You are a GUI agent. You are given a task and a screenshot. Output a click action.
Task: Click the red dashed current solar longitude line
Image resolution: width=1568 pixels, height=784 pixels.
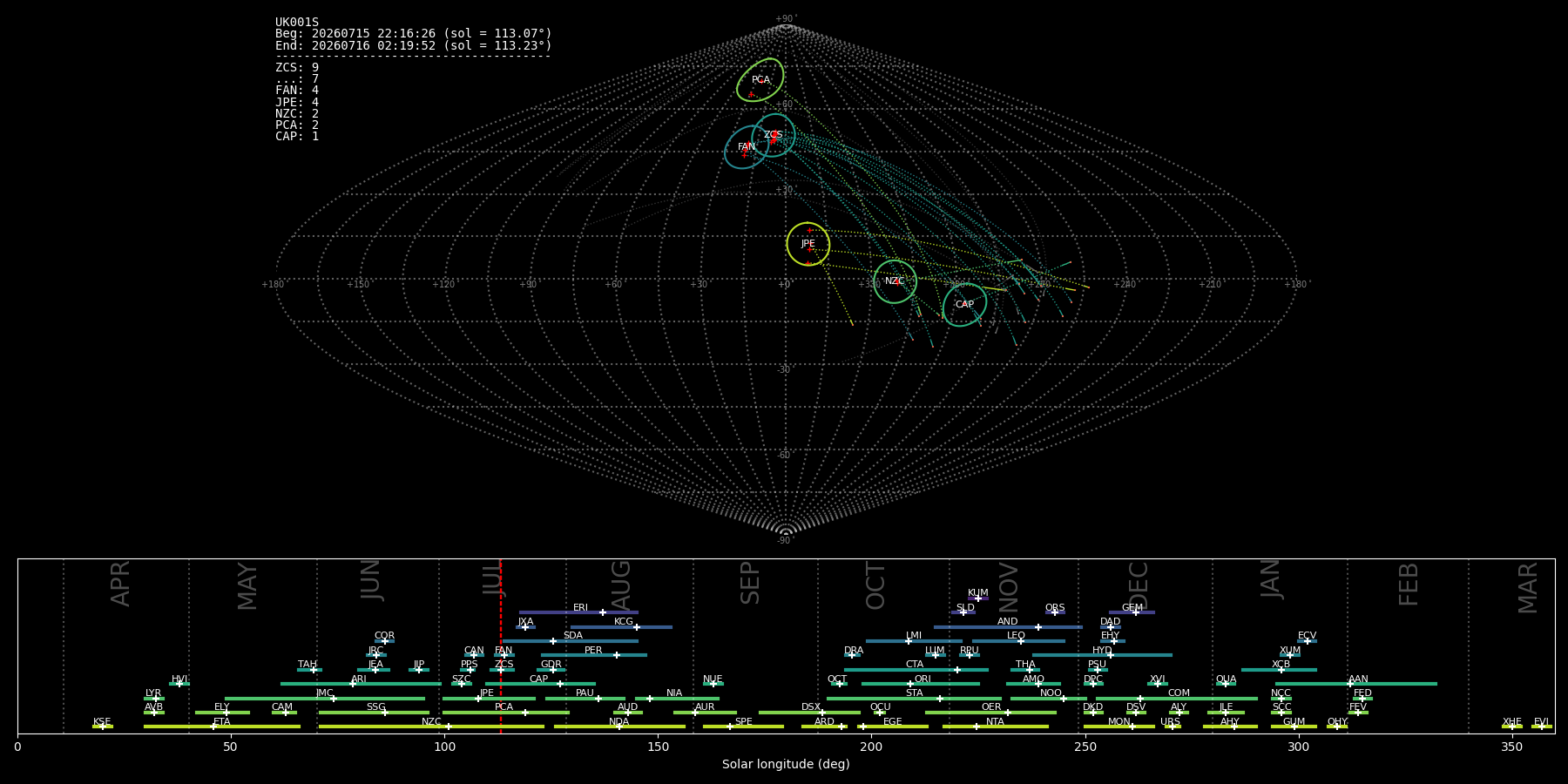coord(501,645)
